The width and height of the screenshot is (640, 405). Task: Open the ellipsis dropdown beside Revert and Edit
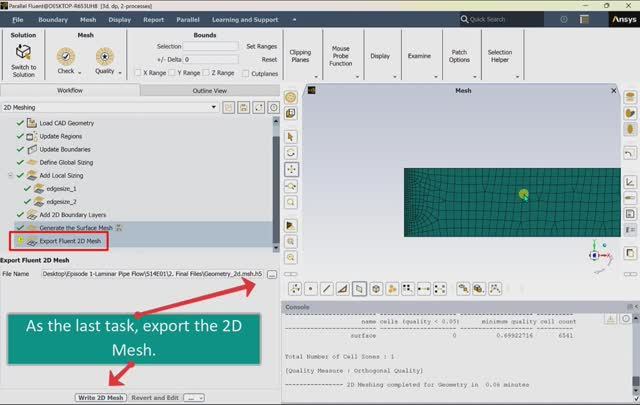(194, 398)
